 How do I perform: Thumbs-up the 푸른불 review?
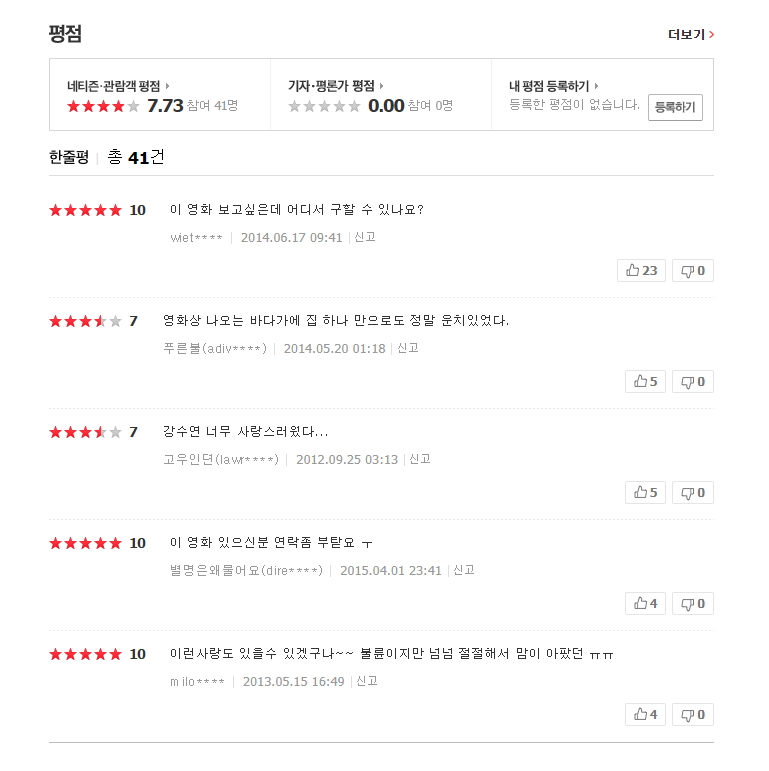[x=644, y=382]
